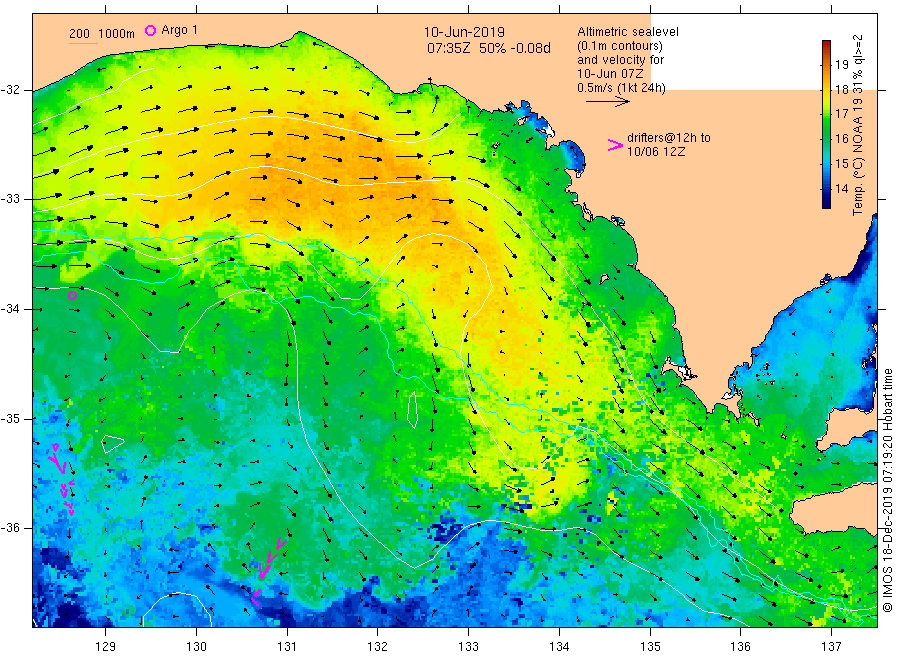Click the '10/06 12Z' drifter time text
Image resolution: width=900 pixels, height=660 pixels.
pos(655,152)
